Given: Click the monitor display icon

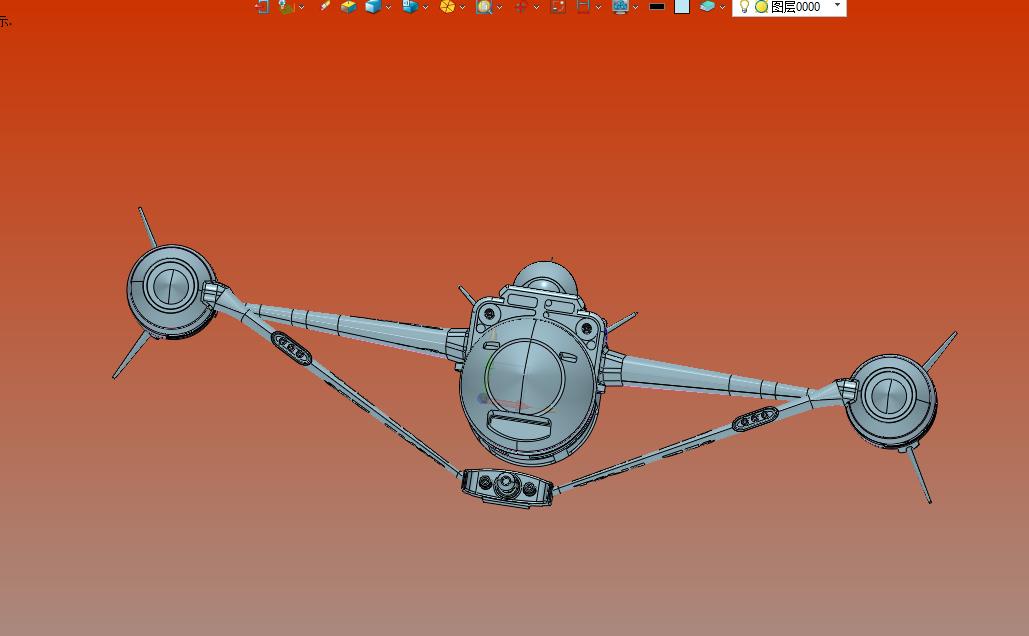Looking at the screenshot, I should 620,7.
